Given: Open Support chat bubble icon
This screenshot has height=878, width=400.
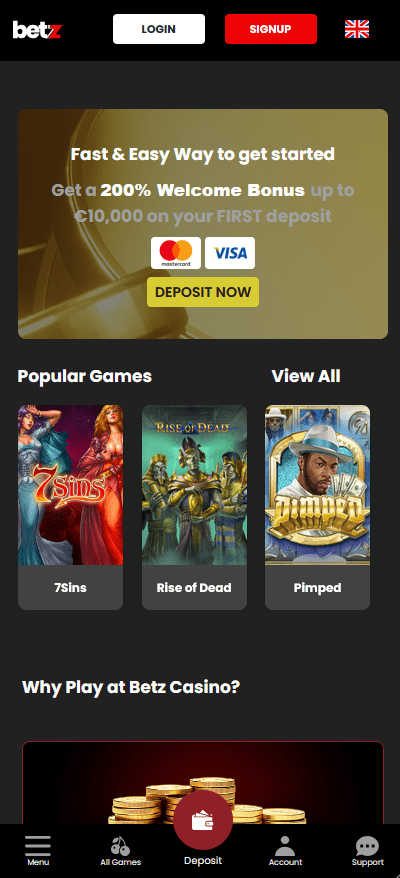Looking at the screenshot, I should (368, 846).
